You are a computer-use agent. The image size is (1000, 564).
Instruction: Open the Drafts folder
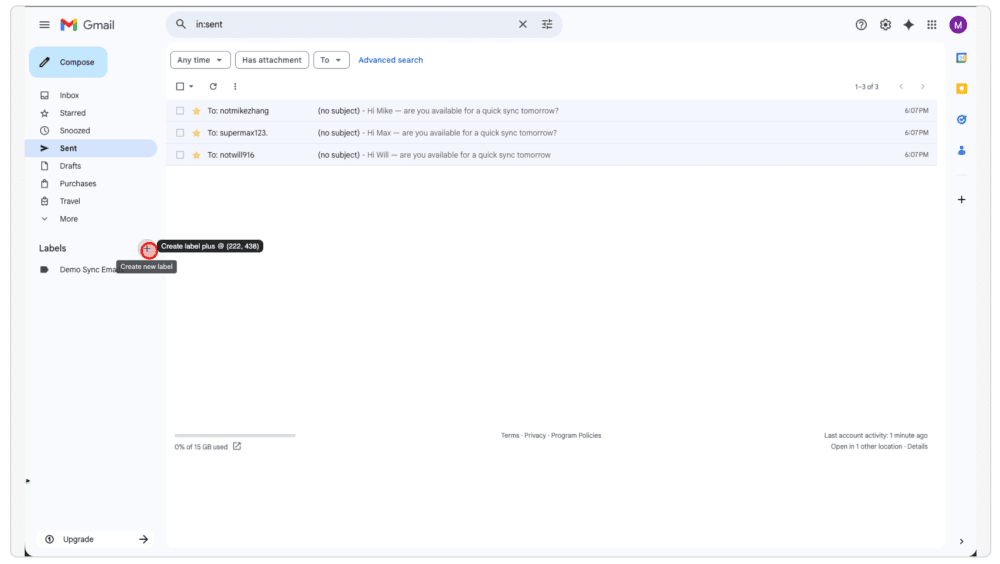[70, 166]
